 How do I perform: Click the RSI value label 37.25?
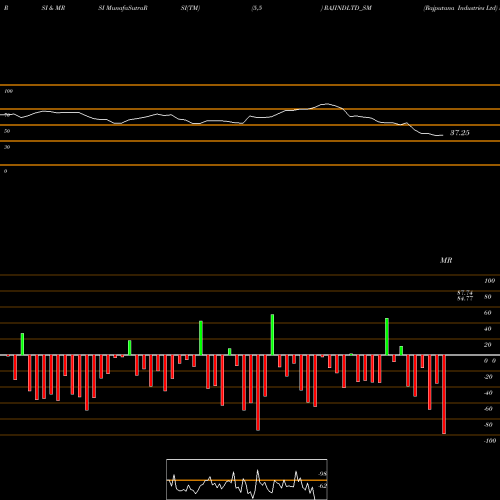coord(460,133)
